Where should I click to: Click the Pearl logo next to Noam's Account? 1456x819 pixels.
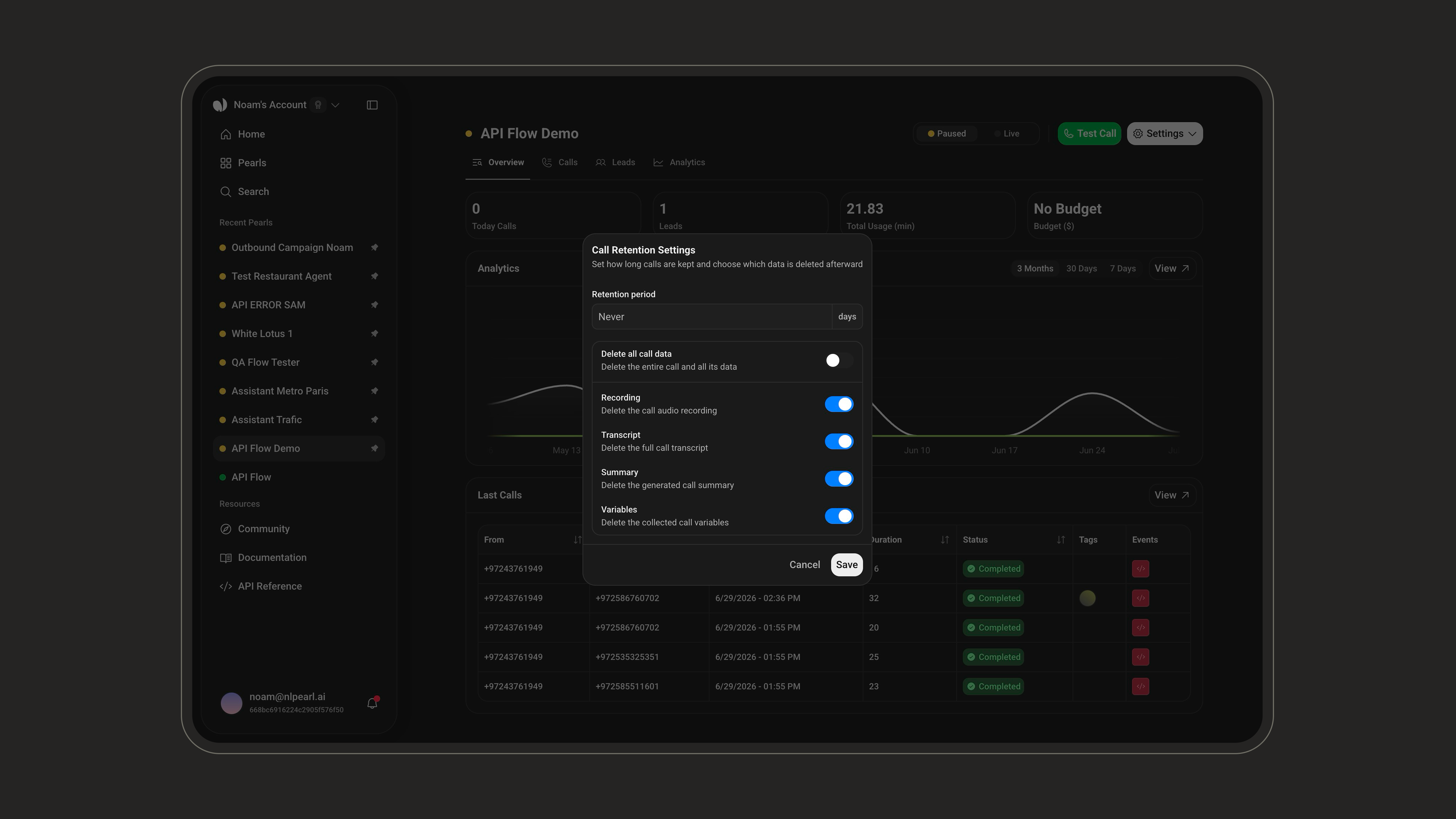pos(220,105)
